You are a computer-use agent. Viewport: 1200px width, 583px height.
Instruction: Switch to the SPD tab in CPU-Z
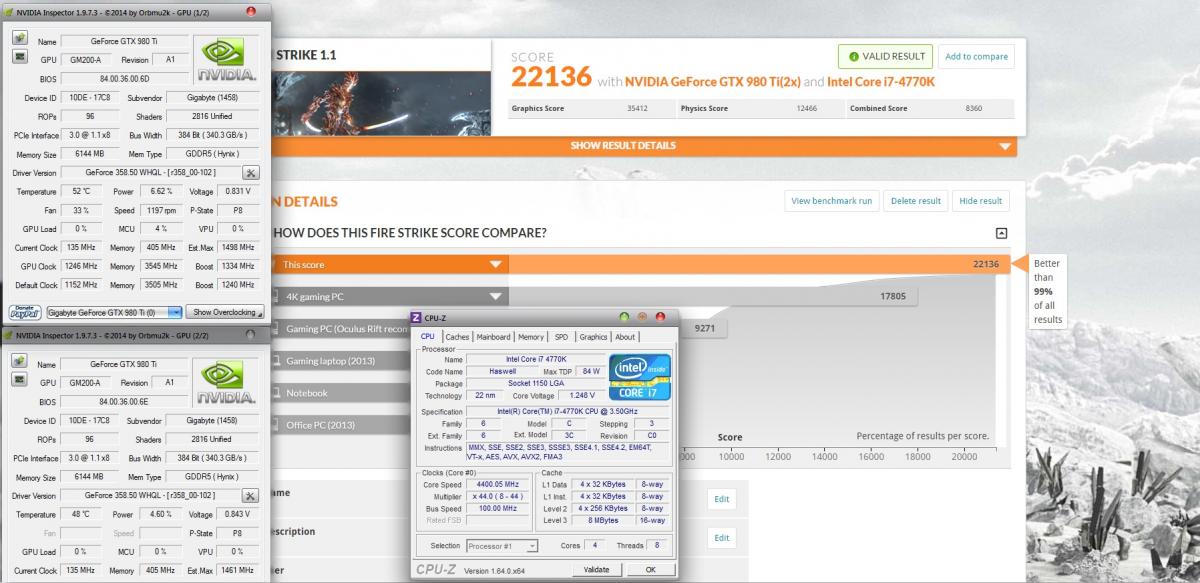[561, 337]
